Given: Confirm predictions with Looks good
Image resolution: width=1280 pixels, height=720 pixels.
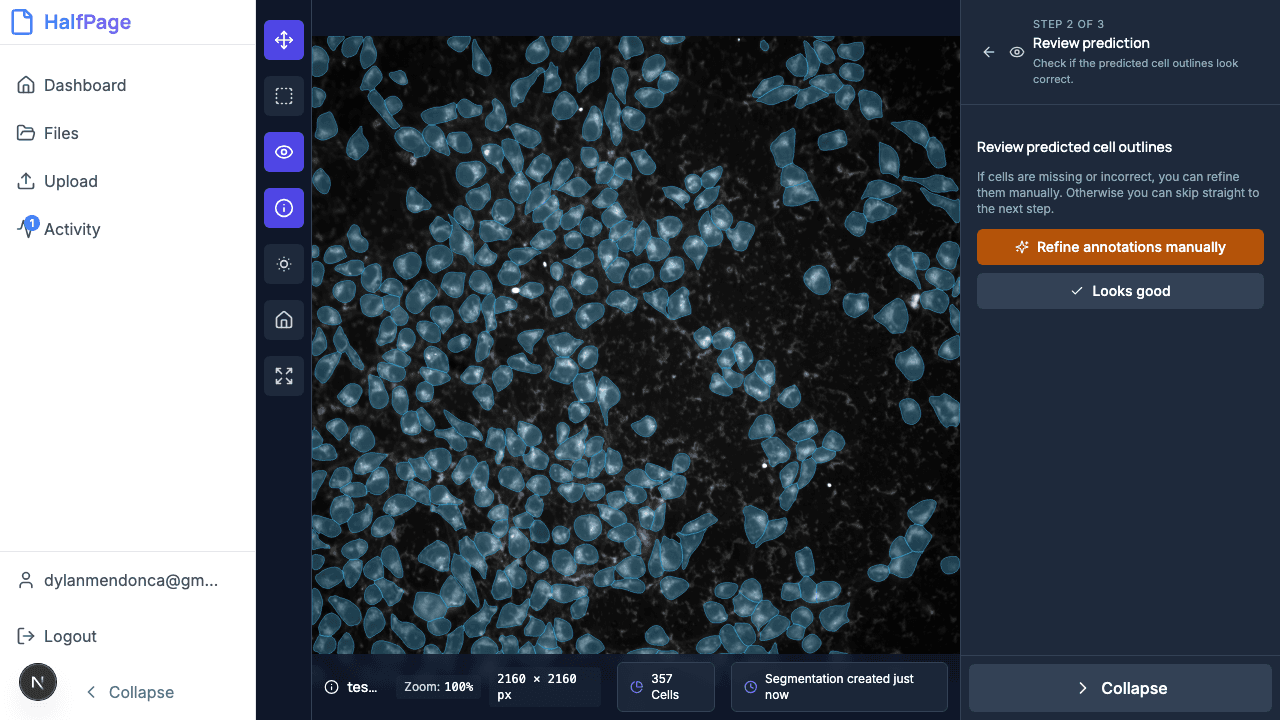Looking at the screenshot, I should pos(1120,291).
